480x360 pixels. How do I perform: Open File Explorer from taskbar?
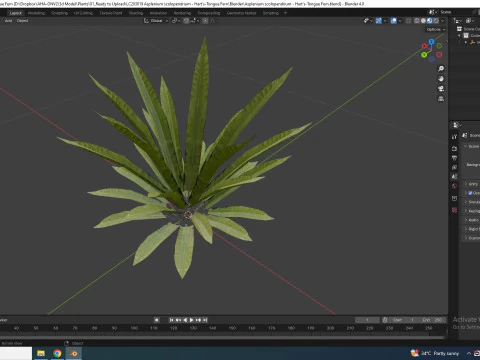tap(41, 353)
